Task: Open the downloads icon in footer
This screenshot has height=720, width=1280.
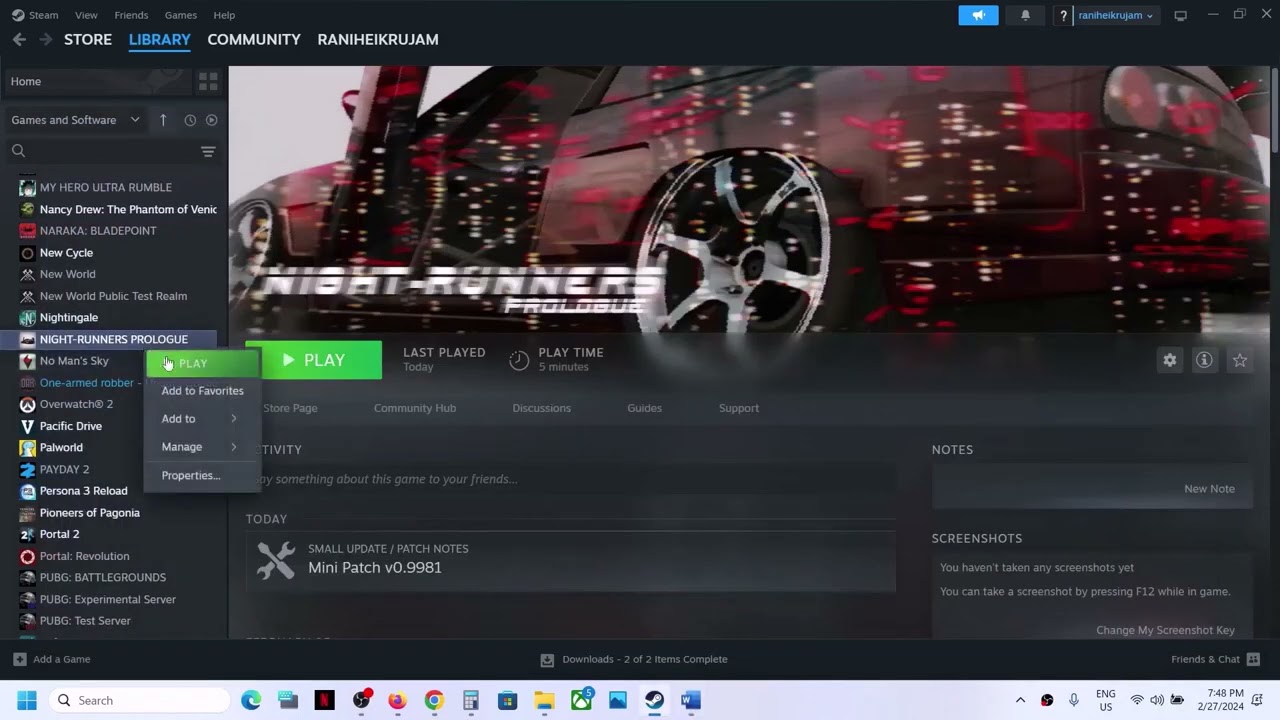Action: click(547, 660)
